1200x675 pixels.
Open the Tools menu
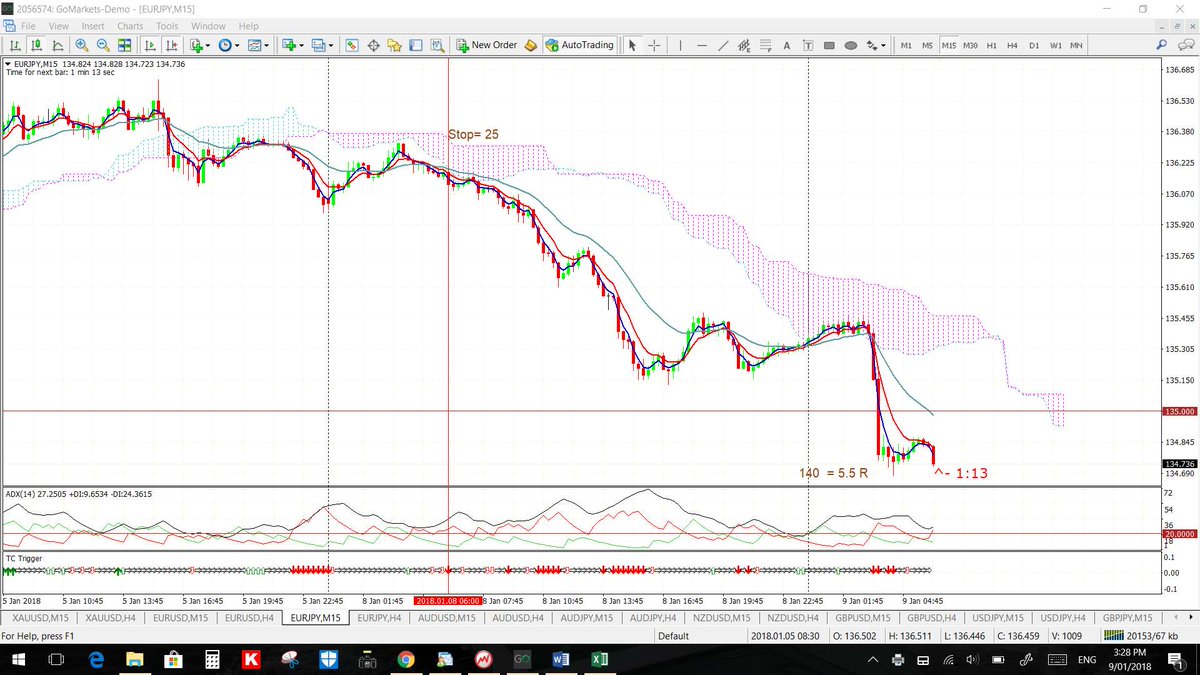tap(167, 26)
